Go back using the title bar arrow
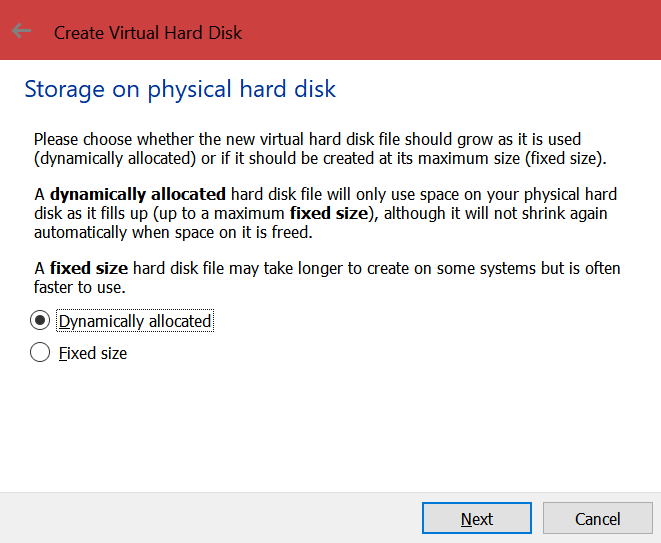 [x=22, y=32]
